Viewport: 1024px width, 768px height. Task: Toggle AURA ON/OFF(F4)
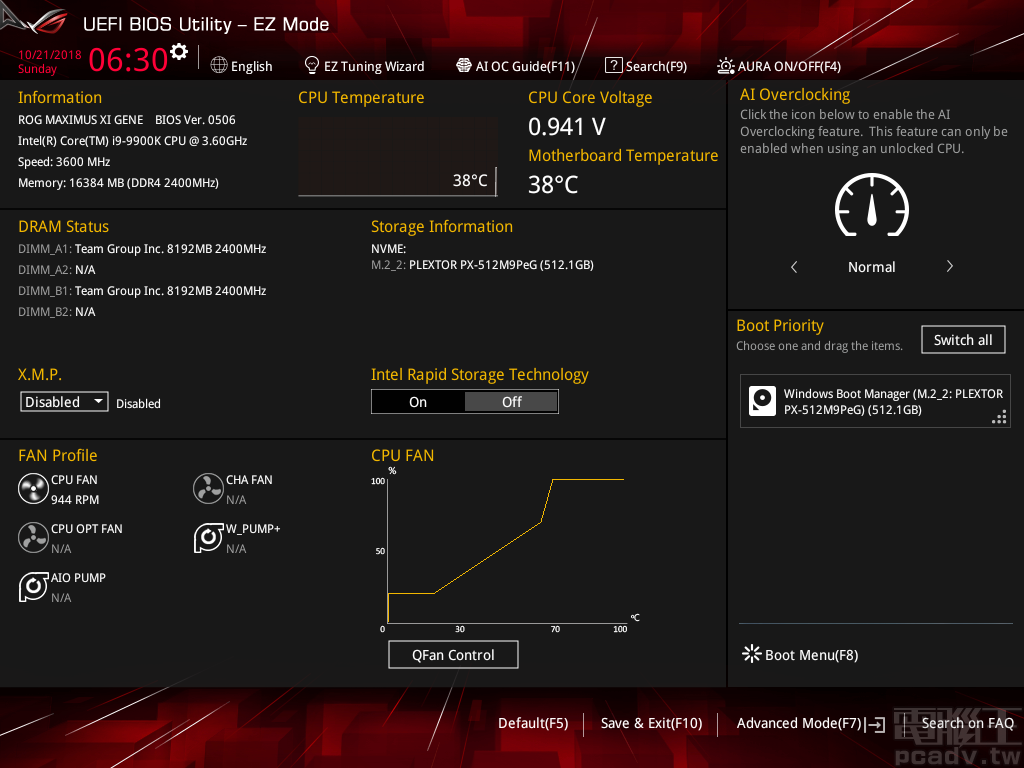[x=790, y=67]
